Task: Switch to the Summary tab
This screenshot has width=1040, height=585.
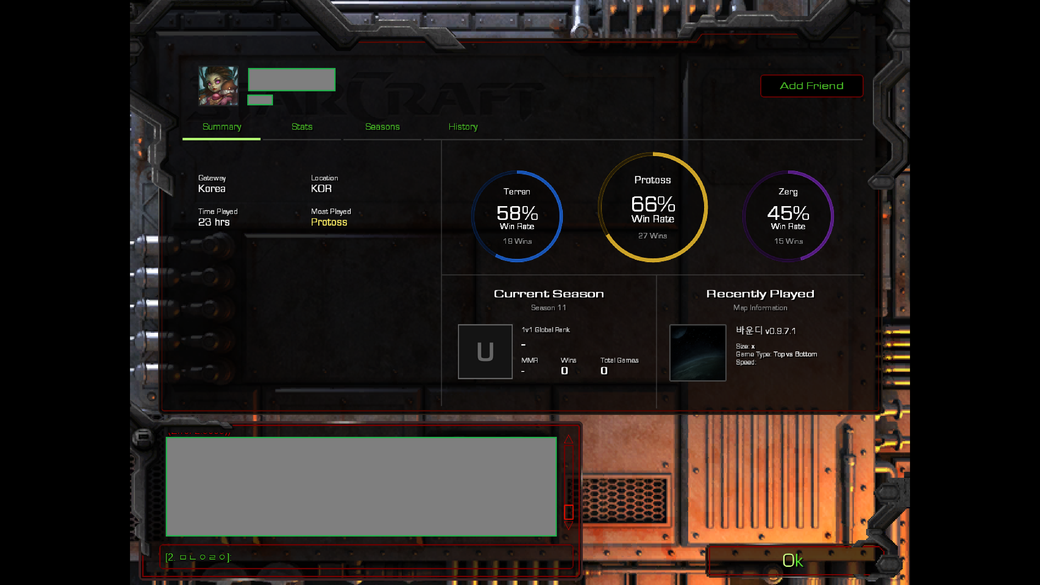Action: pyautogui.click(x=222, y=127)
